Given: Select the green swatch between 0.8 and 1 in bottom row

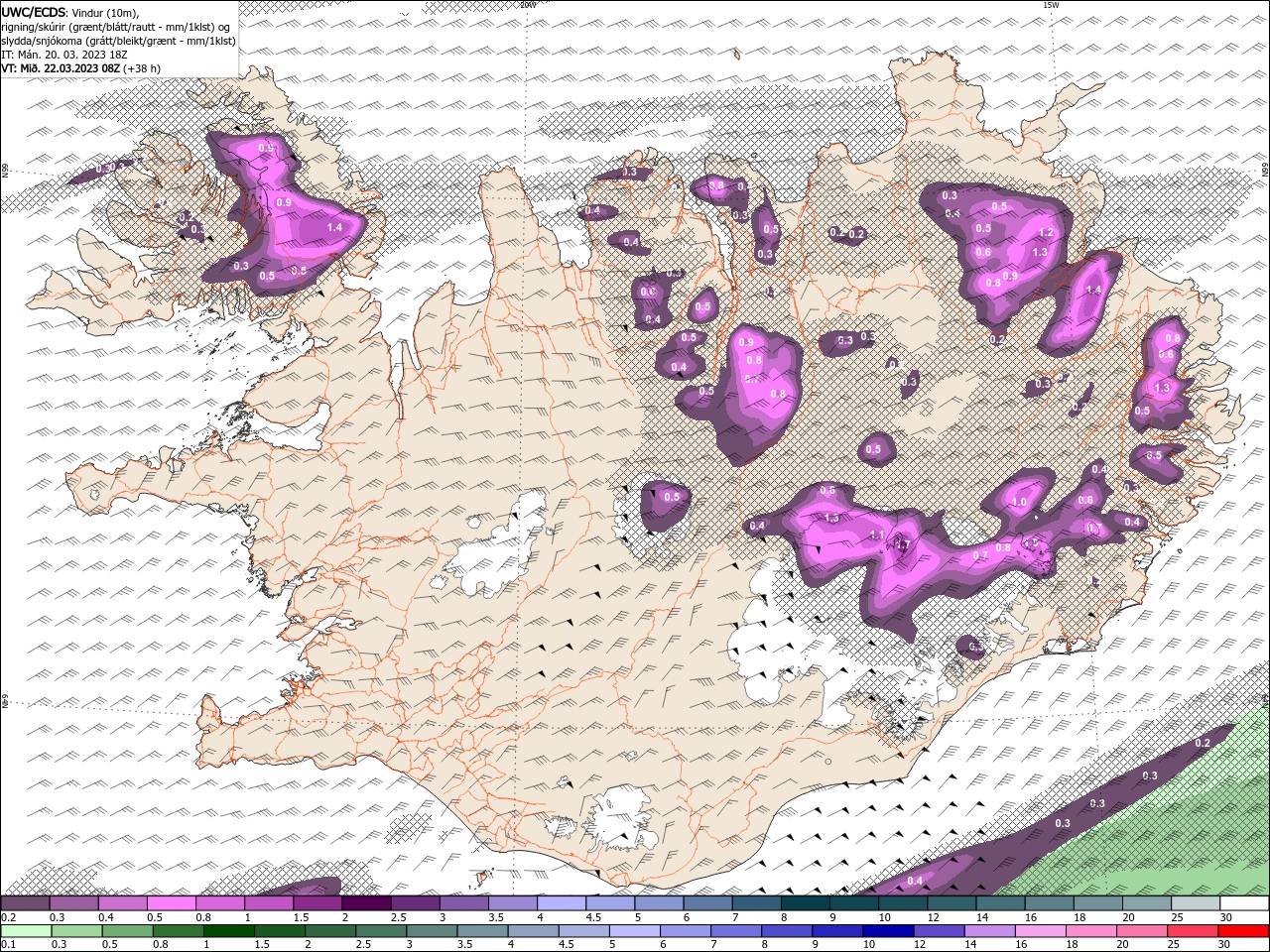Looking at the screenshot, I should [x=178, y=931].
